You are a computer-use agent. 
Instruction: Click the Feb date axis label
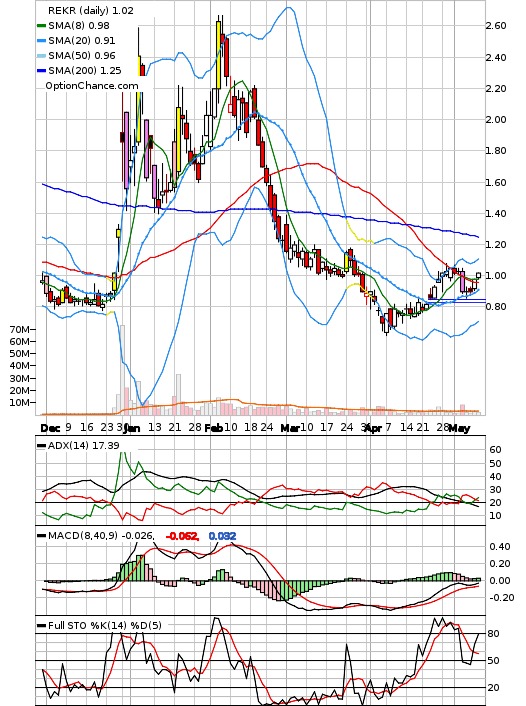213,428
